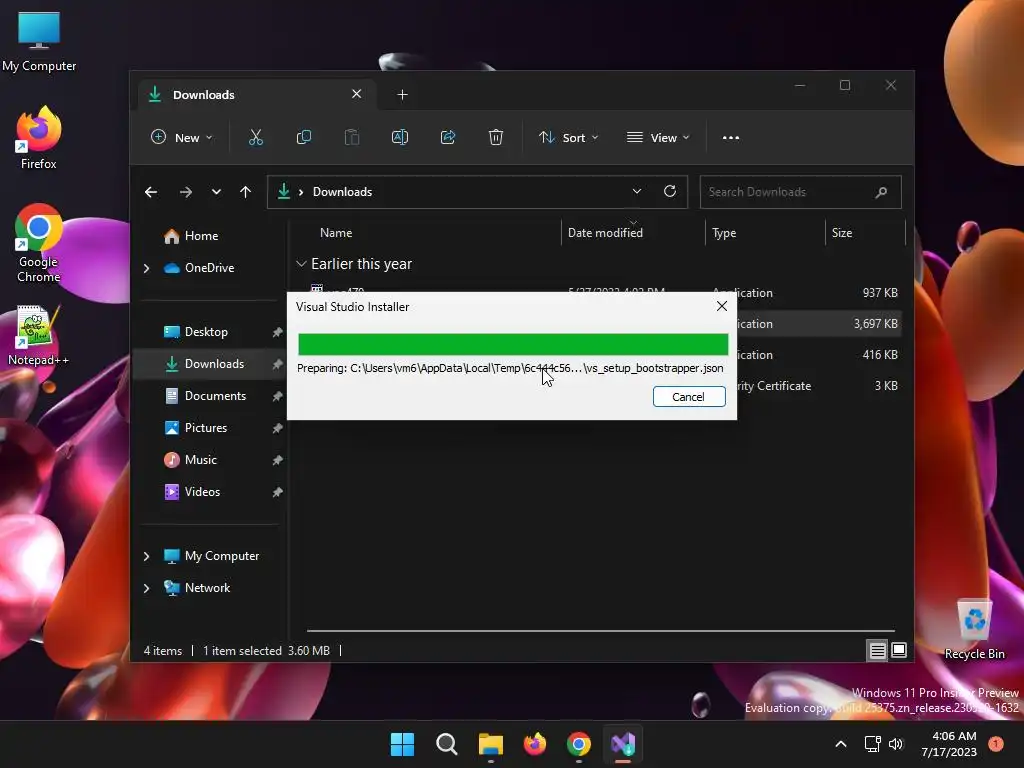Show hidden icons in system tray
This screenshot has width=1024, height=768.
click(841, 744)
